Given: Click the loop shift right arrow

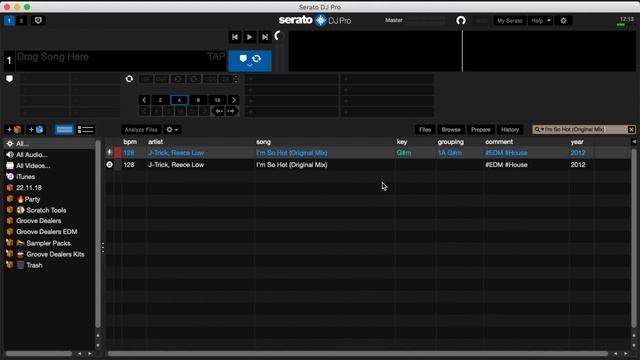Looking at the screenshot, I should (231, 111).
